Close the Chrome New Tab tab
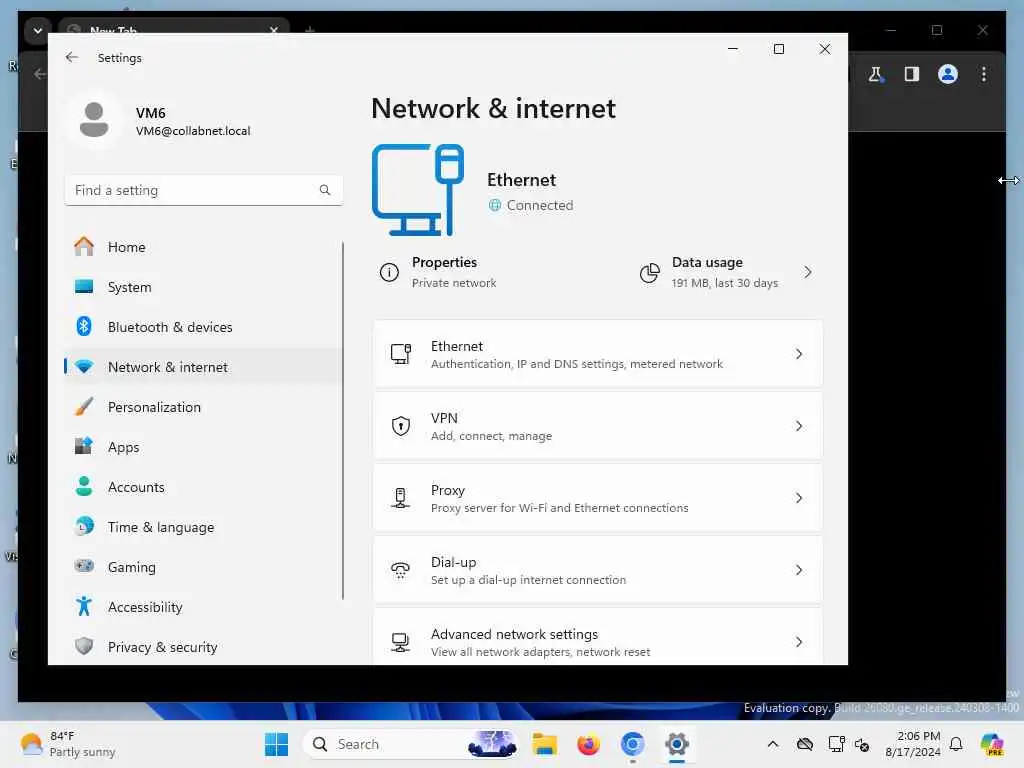This screenshot has width=1024, height=768. coord(274,30)
